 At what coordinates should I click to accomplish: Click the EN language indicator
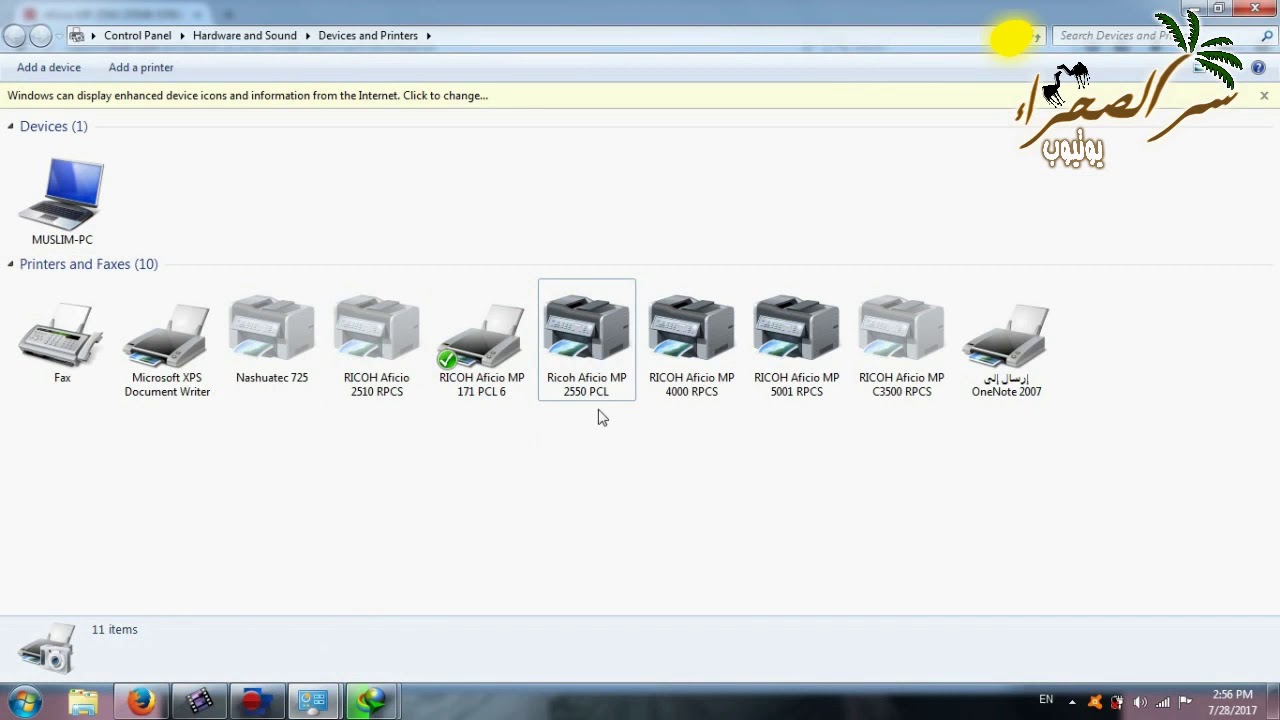(x=1046, y=700)
